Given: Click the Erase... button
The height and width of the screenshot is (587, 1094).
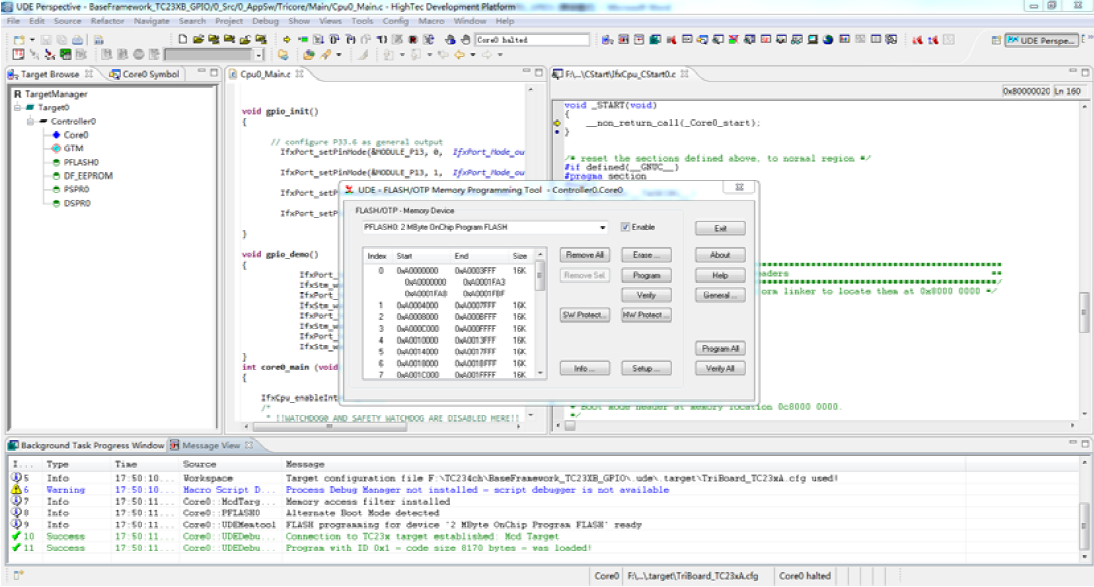Looking at the screenshot, I should (x=645, y=255).
